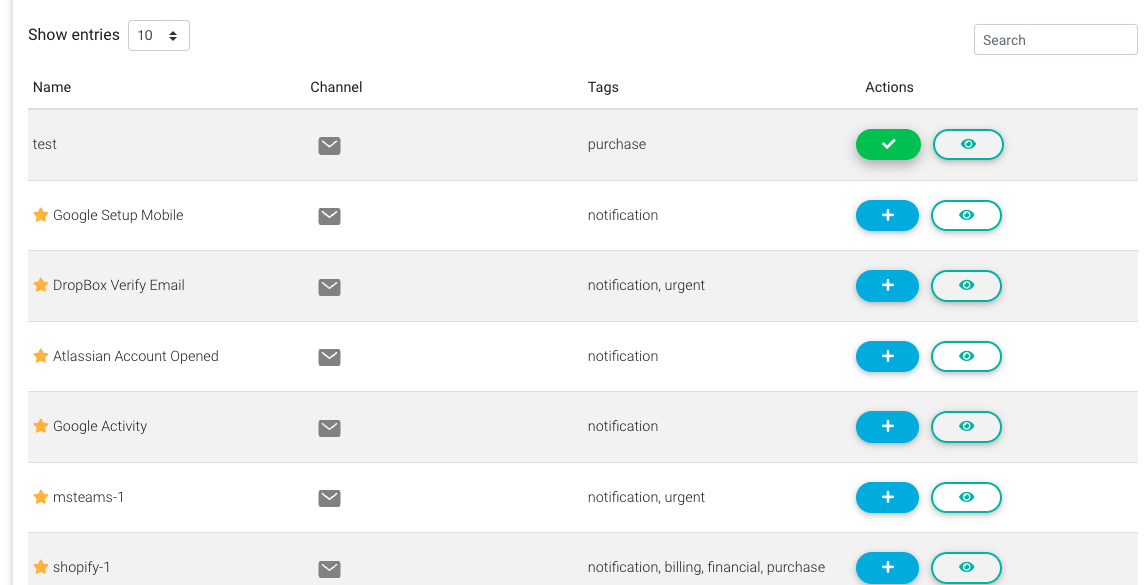The image size is (1145, 585).
Task: Add the Google Setup Mobile template
Action: tap(887, 215)
